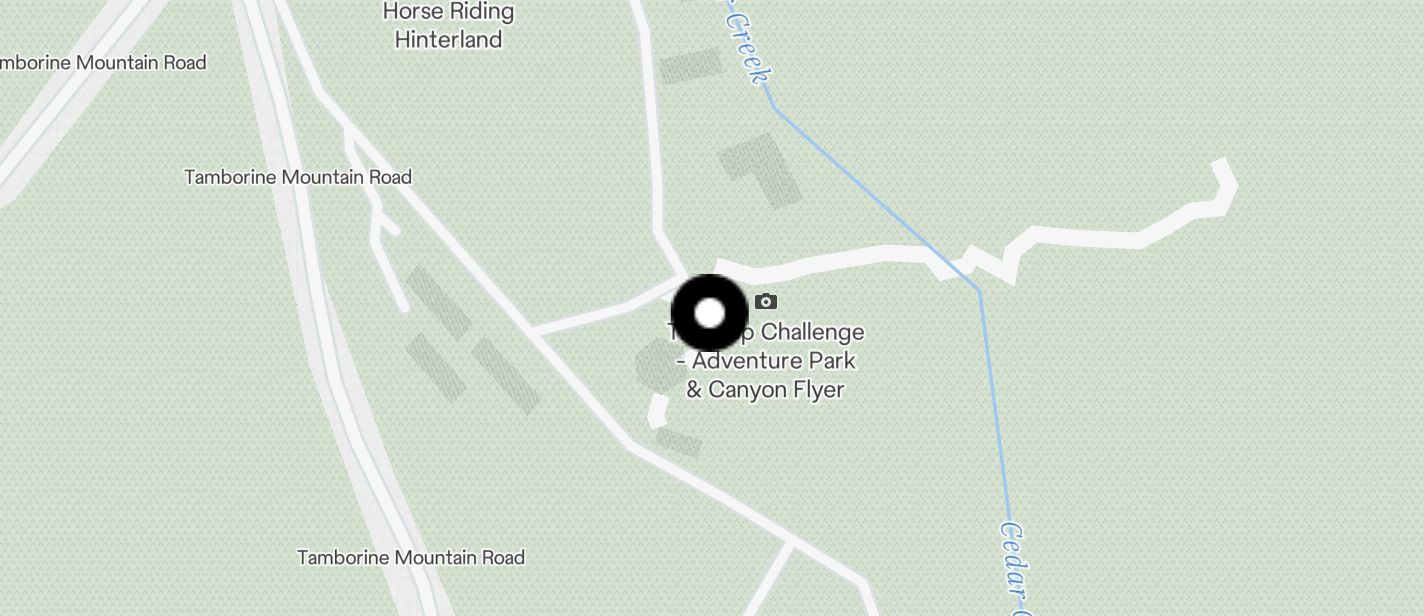Click the road fork at the bottom of the map
1424x616 pixels.
pos(791,544)
